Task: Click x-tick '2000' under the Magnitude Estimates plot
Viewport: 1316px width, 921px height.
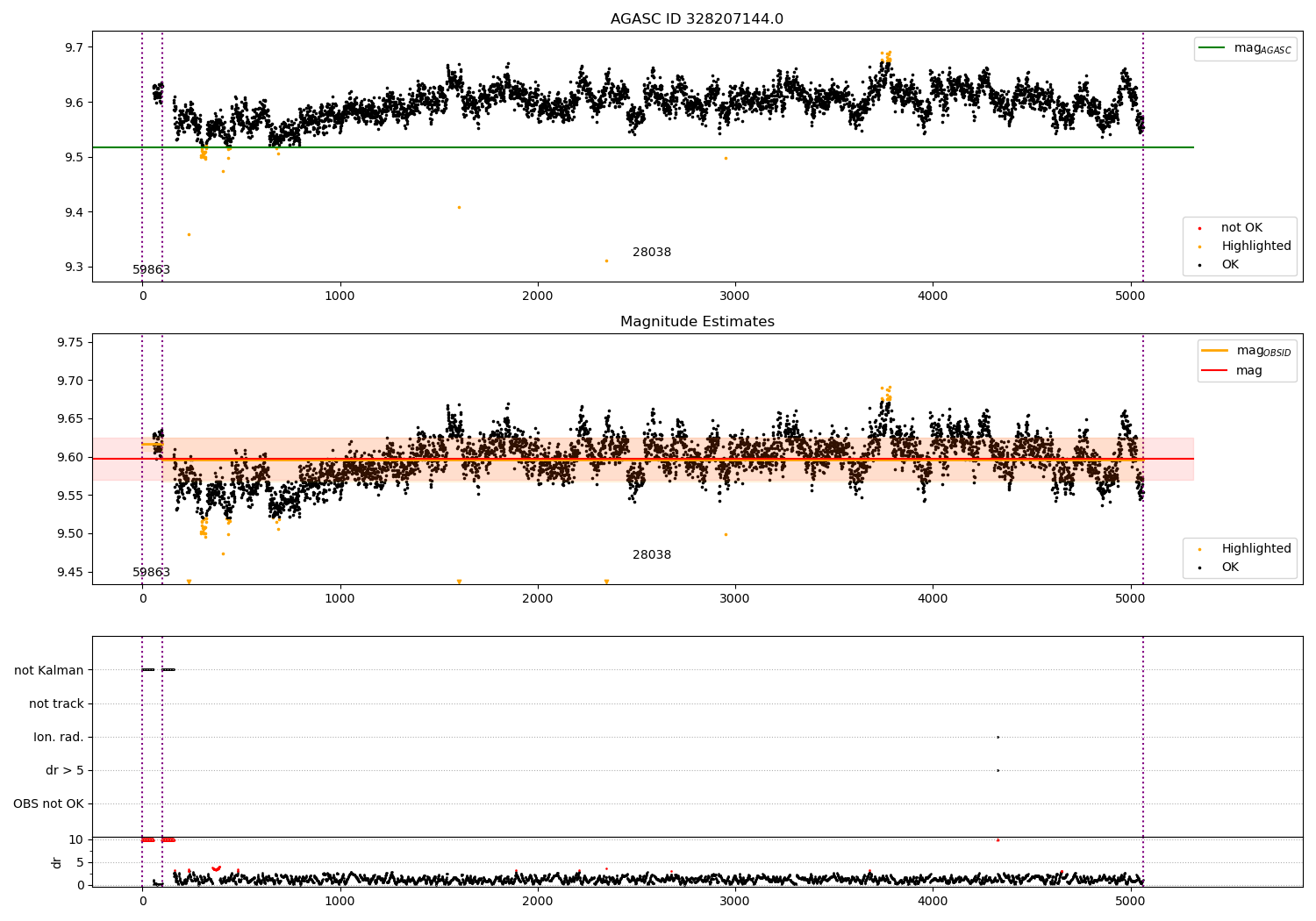Action: coord(538,599)
